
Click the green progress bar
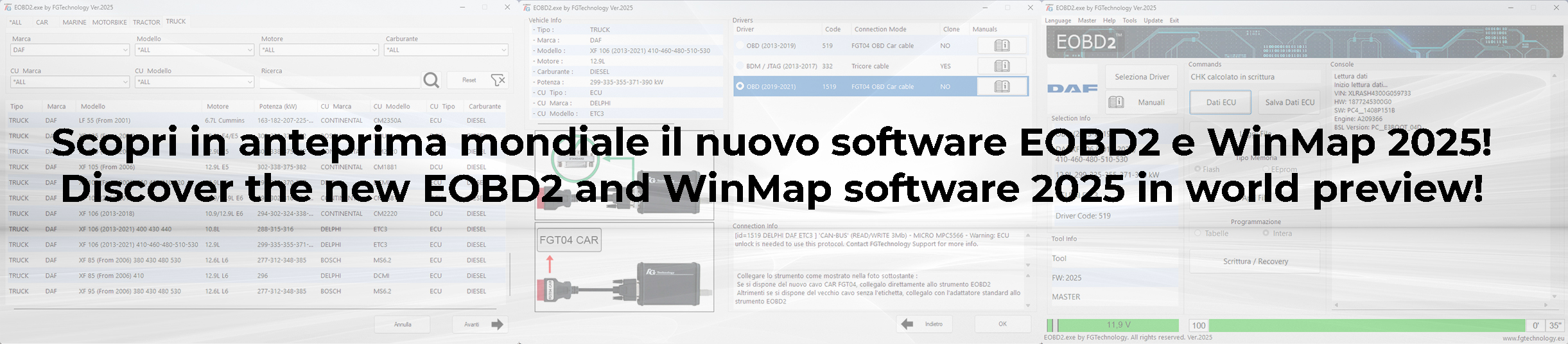[x=1366, y=325]
